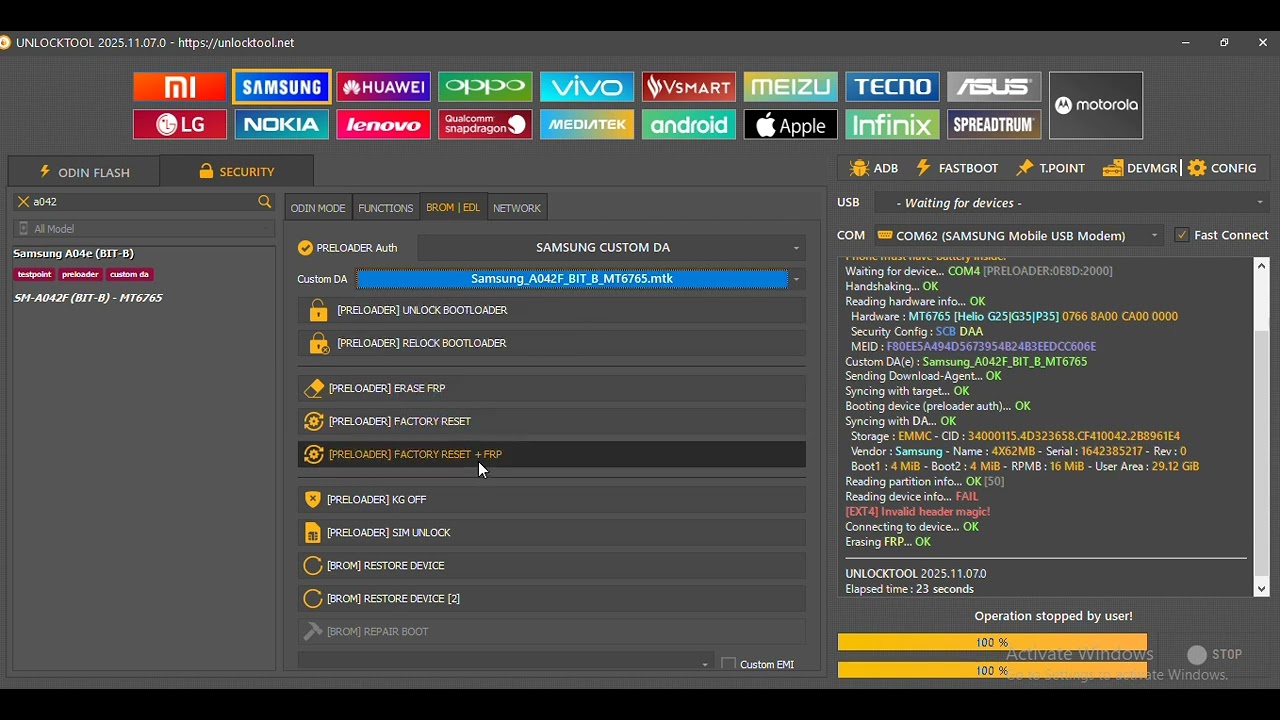Image resolution: width=1280 pixels, height=720 pixels.
Task: Open the ODIN MODE tab
Action: [x=318, y=208]
